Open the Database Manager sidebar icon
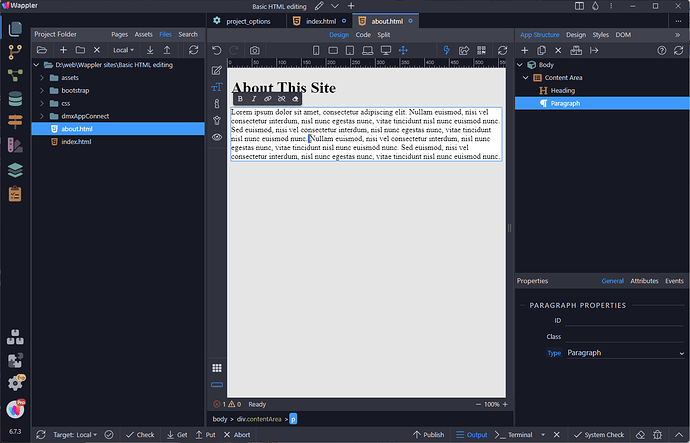The height and width of the screenshot is (443, 690). pyautogui.click(x=15, y=99)
